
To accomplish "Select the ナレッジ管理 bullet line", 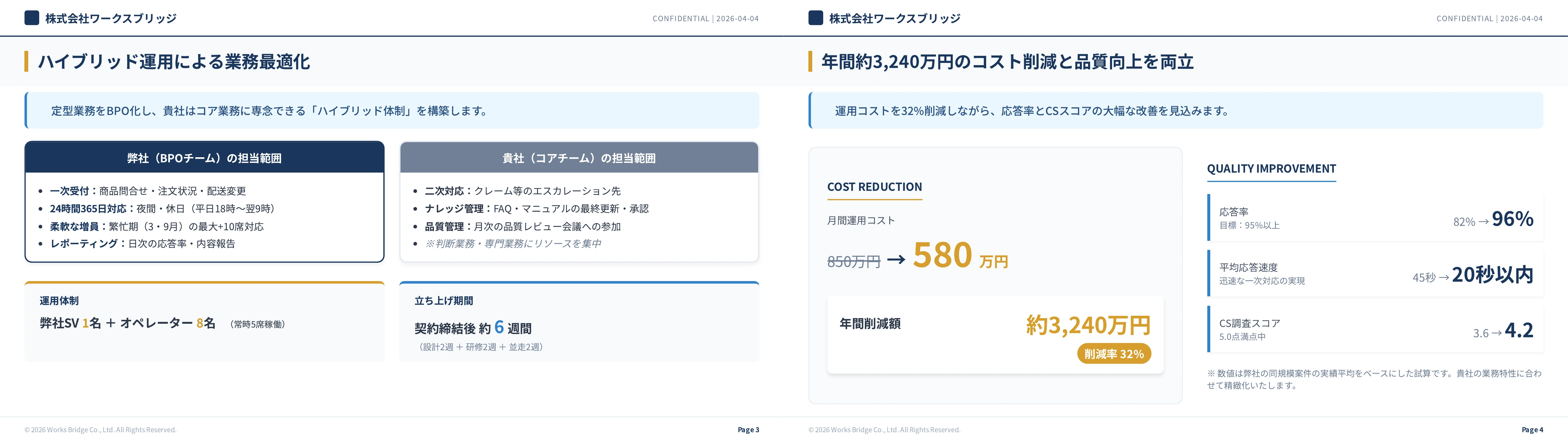I will click(x=537, y=209).
